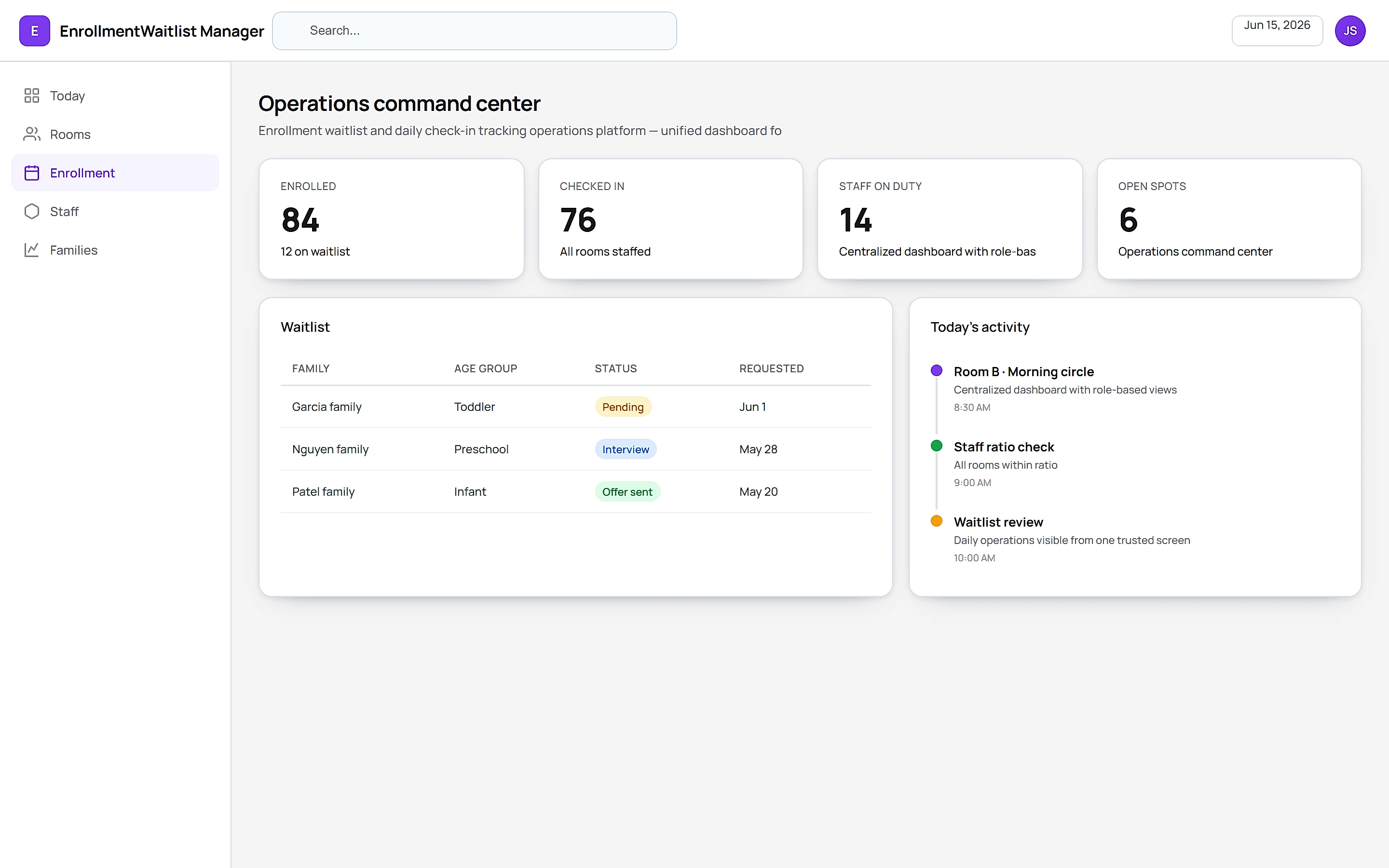Viewport: 1389px width, 868px height.
Task: Click the 8:30 AM timestamp
Action: [972, 407]
